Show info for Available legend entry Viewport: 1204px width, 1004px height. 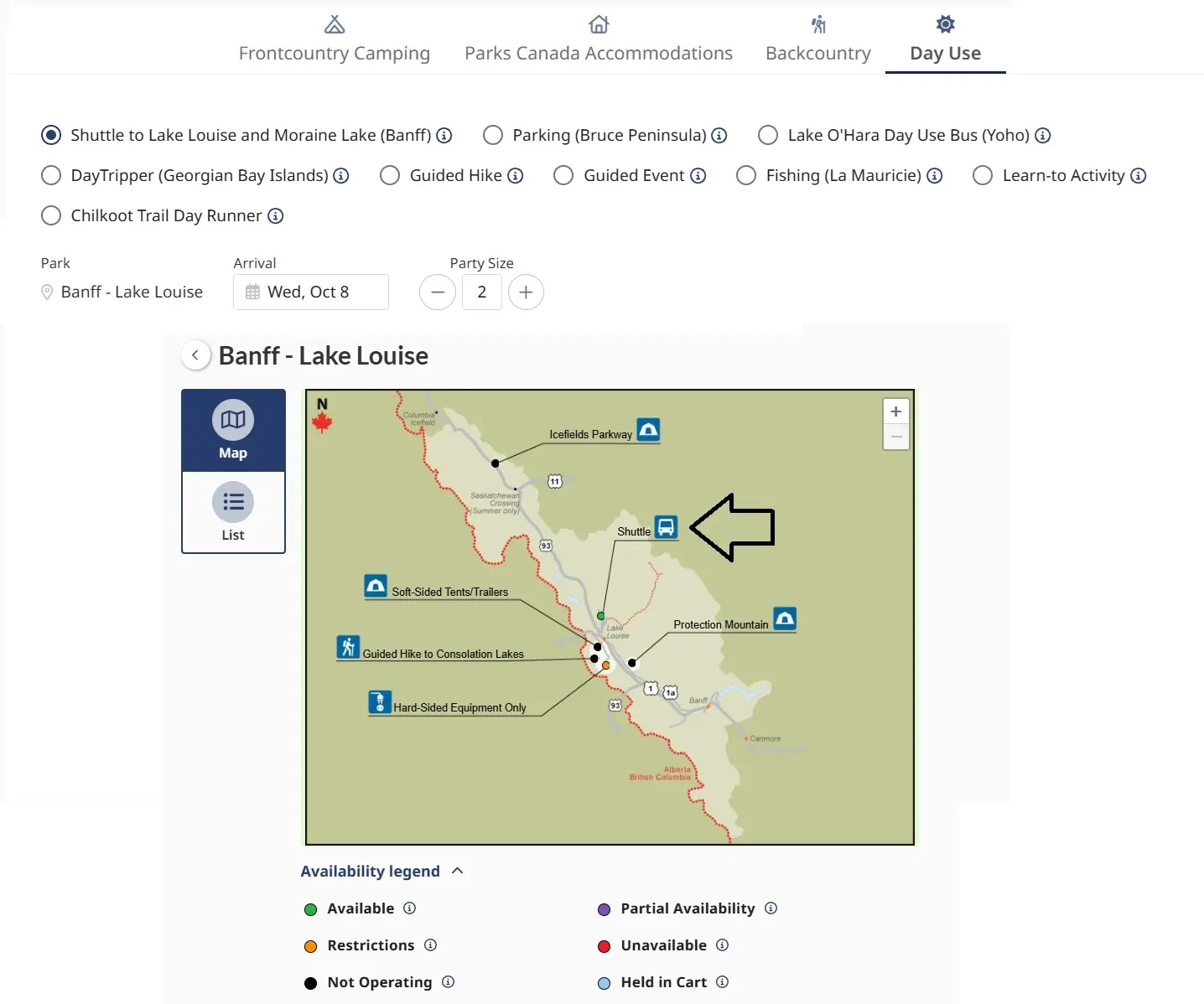(409, 908)
